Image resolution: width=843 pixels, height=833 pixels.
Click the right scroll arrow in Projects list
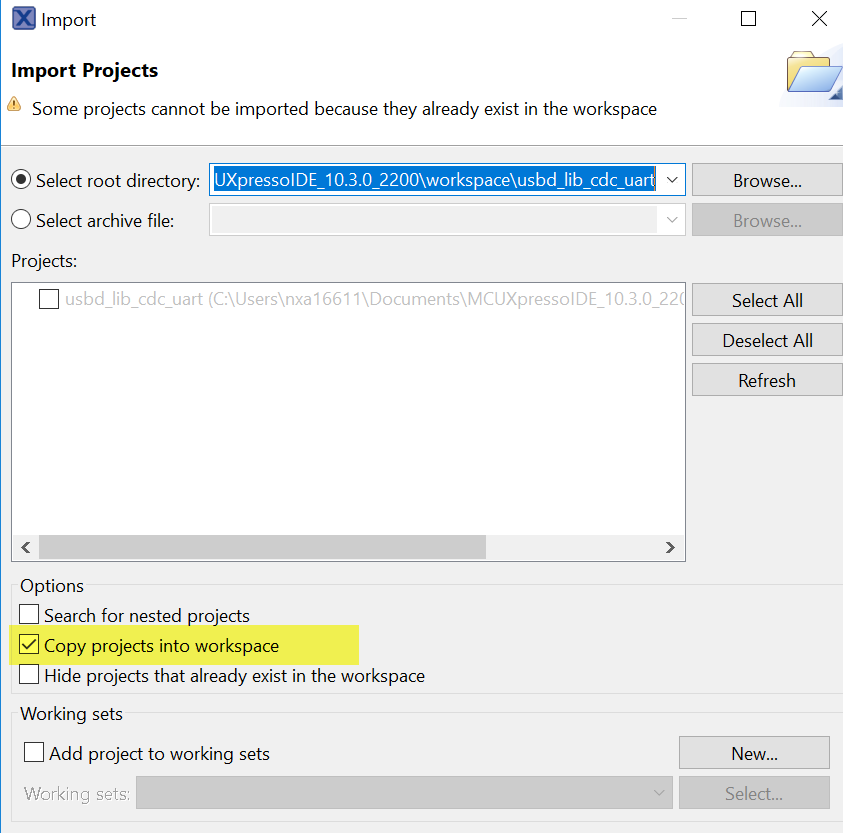[x=670, y=547]
